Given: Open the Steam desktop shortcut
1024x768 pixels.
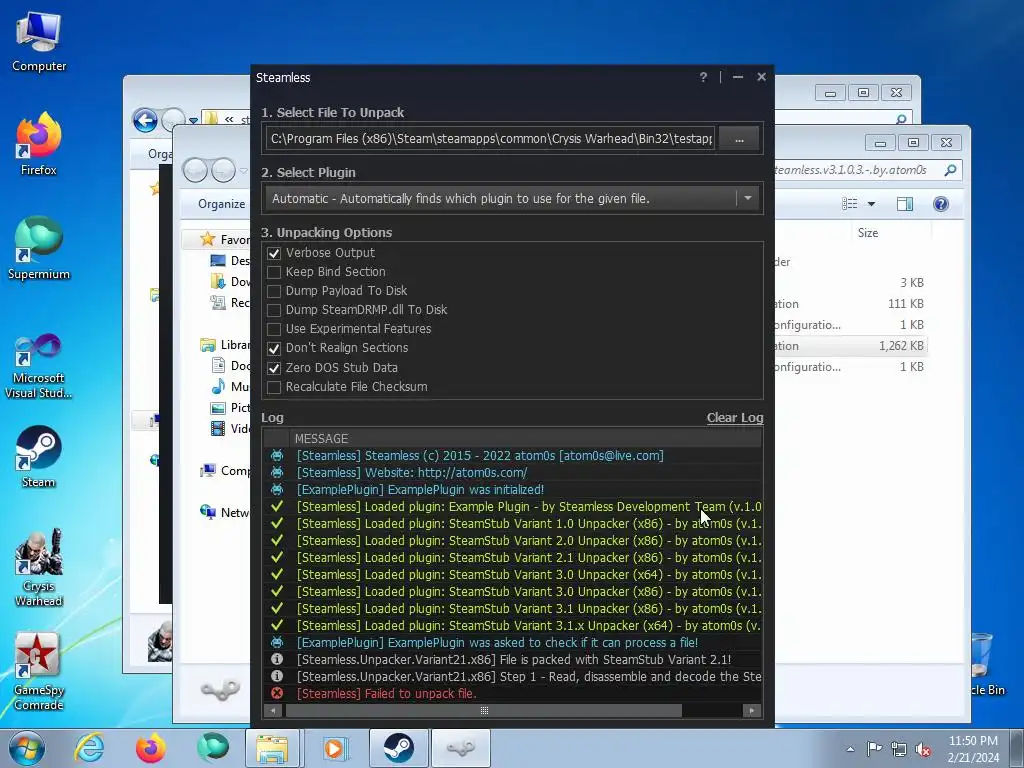Looking at the screenshot, I should click(x=39, y=456).
